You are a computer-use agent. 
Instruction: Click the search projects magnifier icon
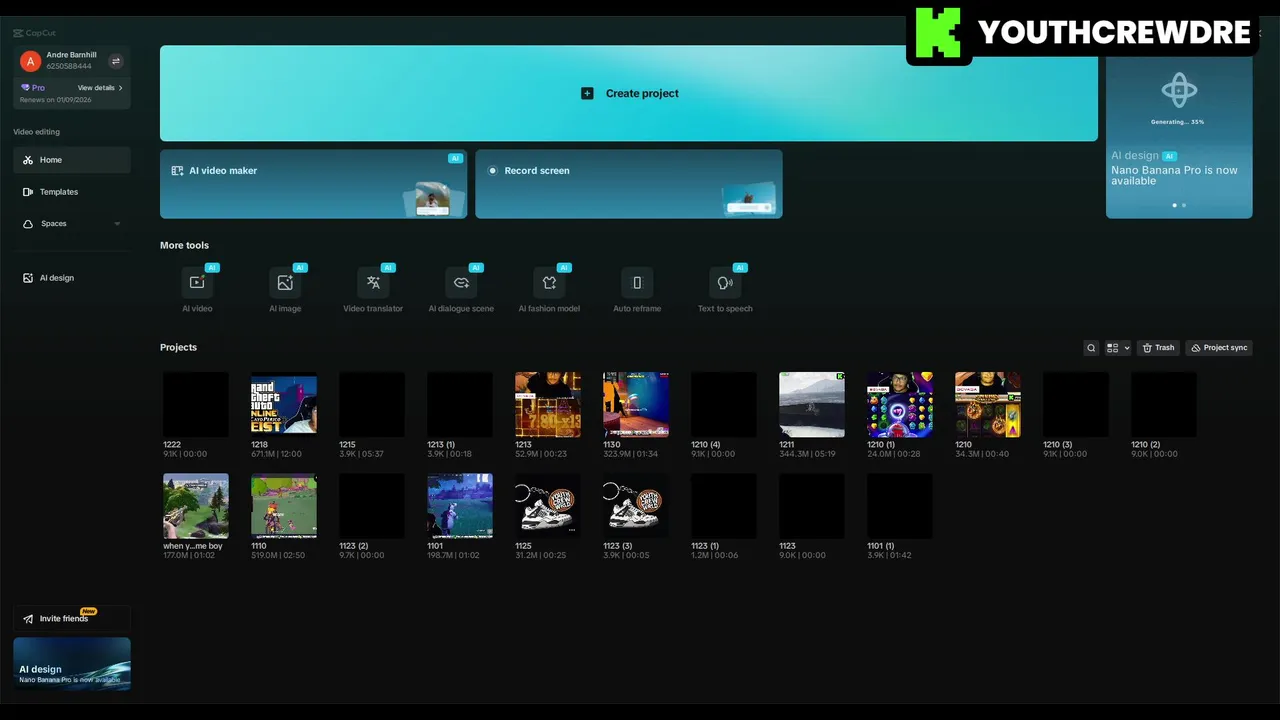1091,348
